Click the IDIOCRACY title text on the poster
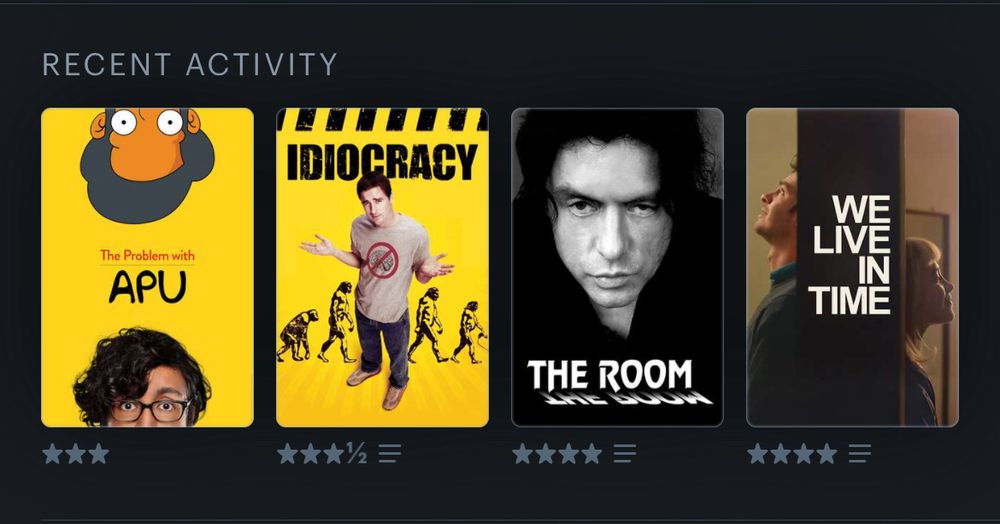1000x524 pixels. click(x=381, y=162)
